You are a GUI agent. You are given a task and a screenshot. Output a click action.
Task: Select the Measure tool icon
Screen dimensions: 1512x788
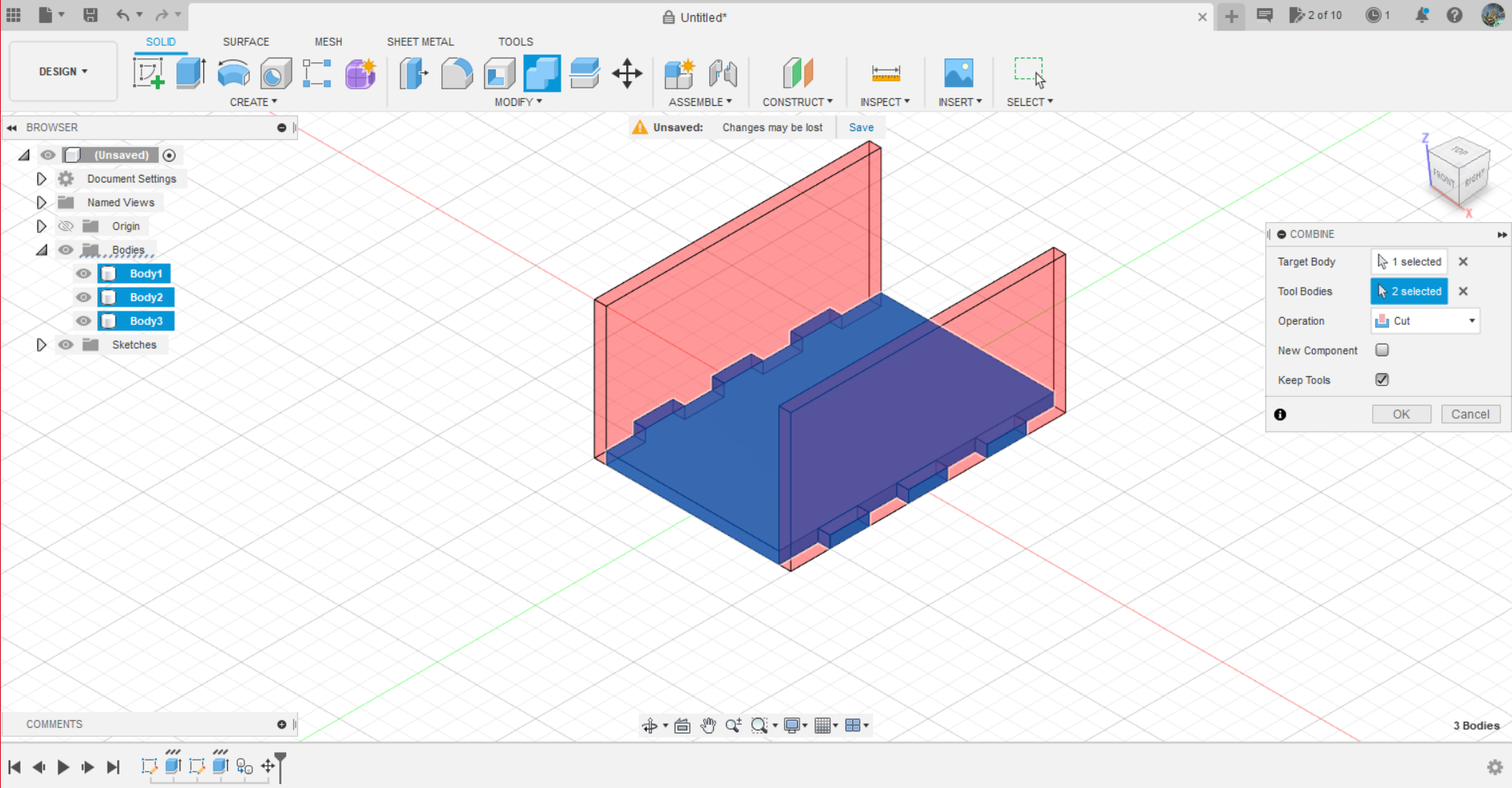point(886,74)
